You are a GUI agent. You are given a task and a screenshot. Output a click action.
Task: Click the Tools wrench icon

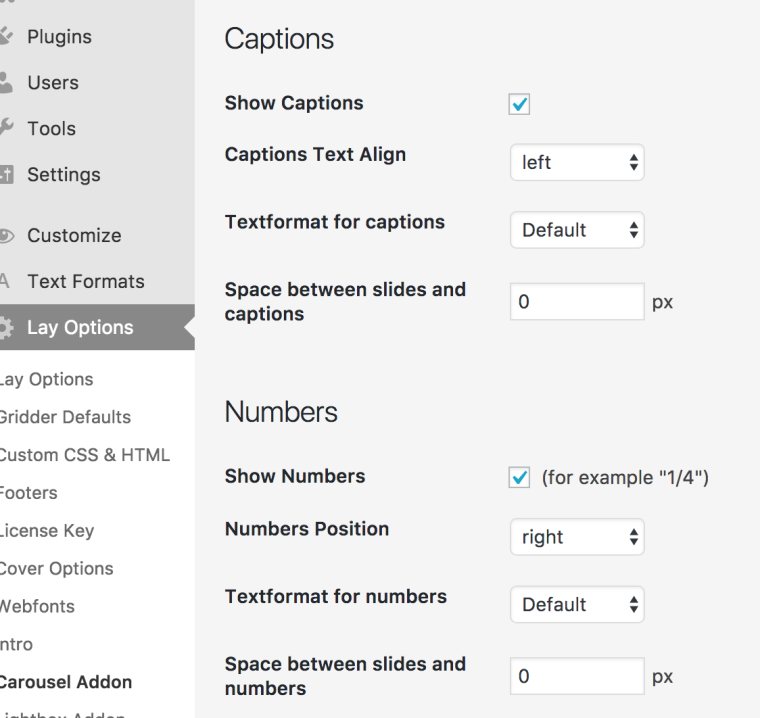pos(6,128)
